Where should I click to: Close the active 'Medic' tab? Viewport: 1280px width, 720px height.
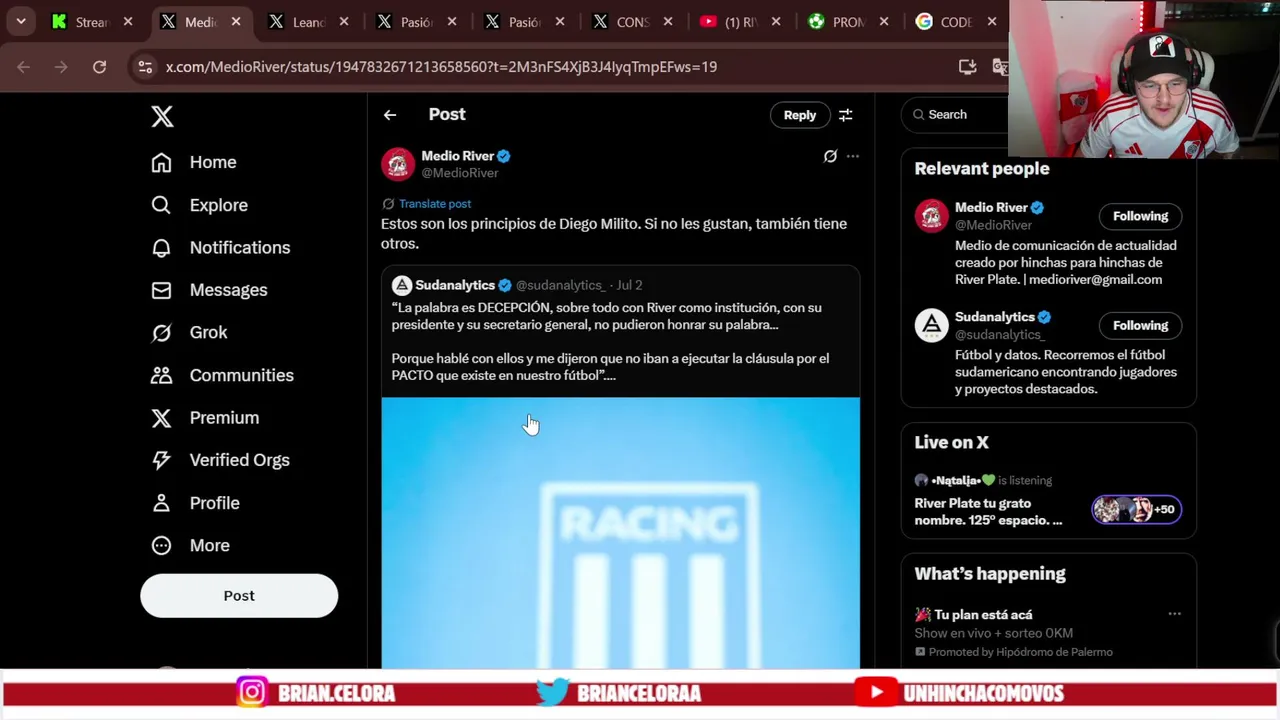coord(236,22)
